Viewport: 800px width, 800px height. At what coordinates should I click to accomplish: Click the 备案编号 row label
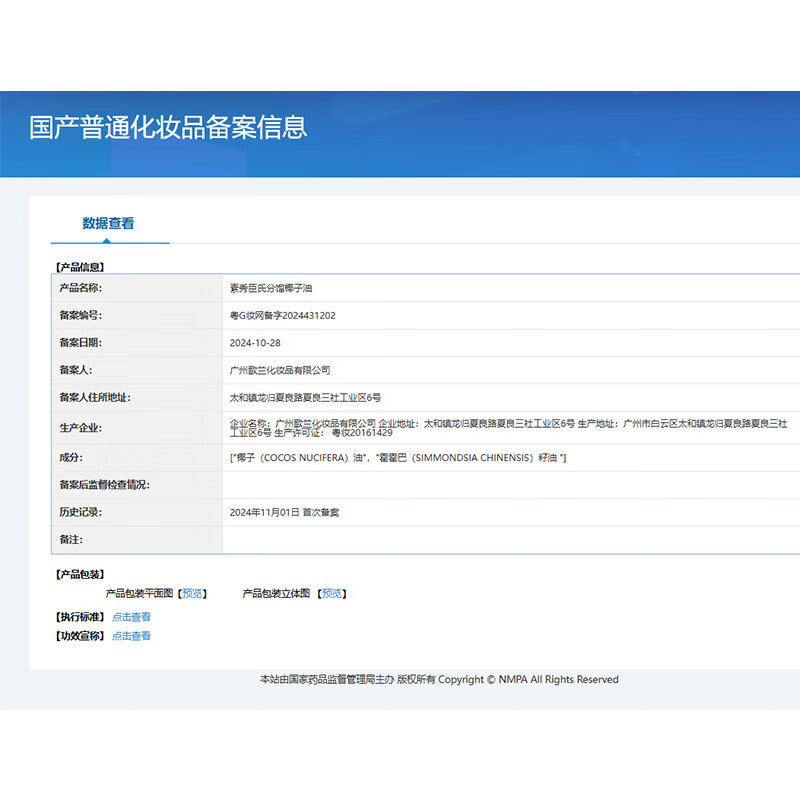coord(81,315)
